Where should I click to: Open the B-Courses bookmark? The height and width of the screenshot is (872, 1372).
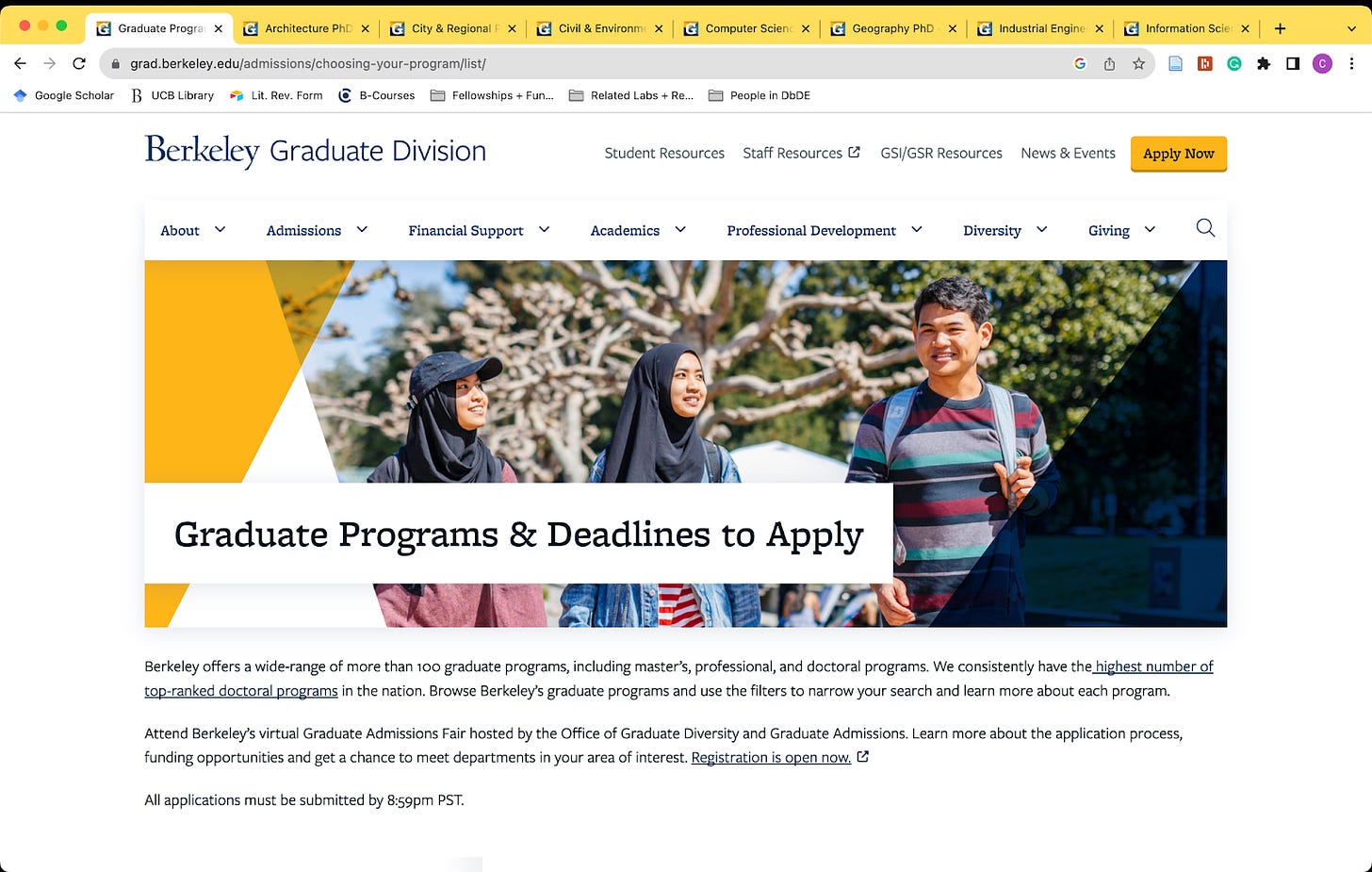(x=376, y=95)
